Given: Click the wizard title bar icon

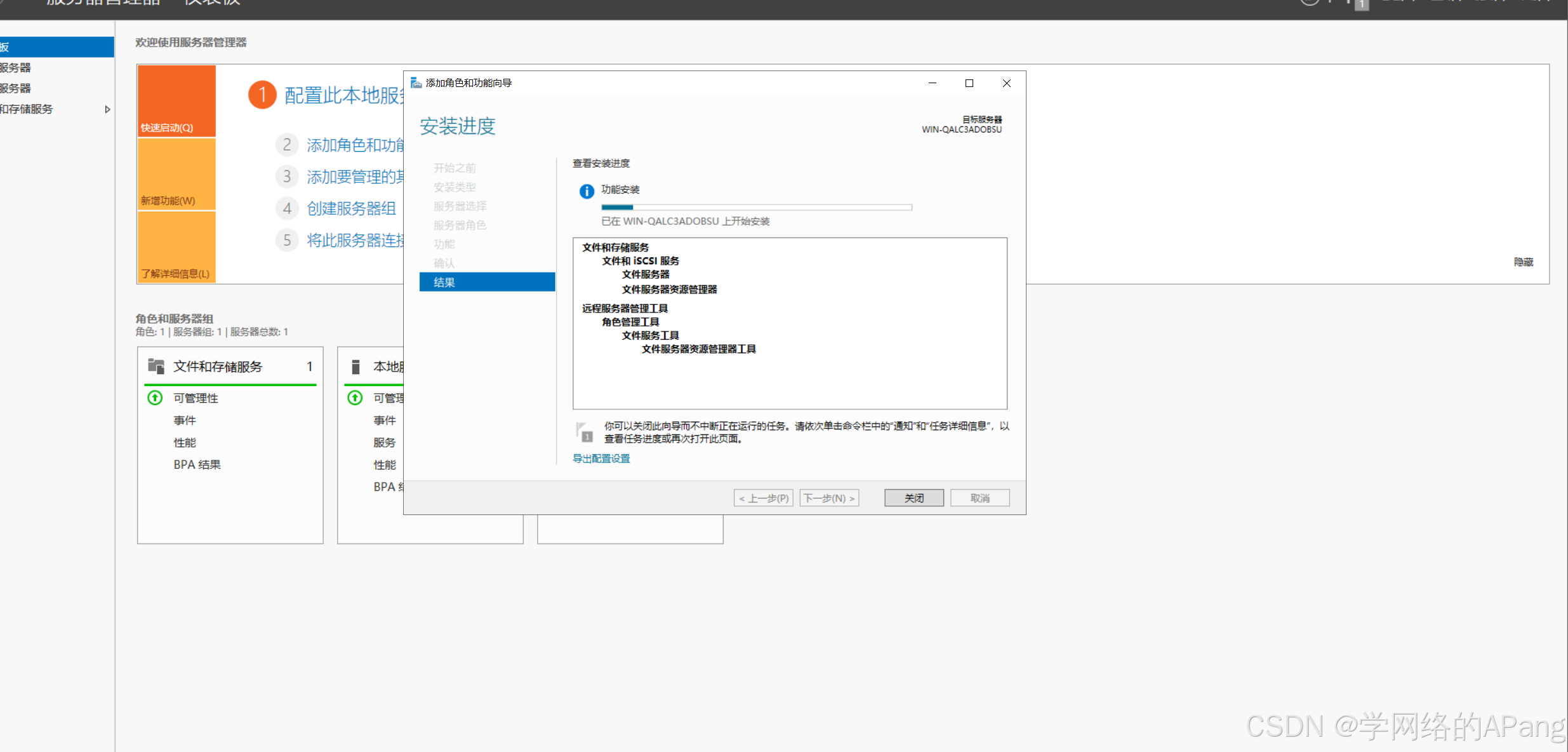Looking at the screenshot, I should [x=416, y=83].
